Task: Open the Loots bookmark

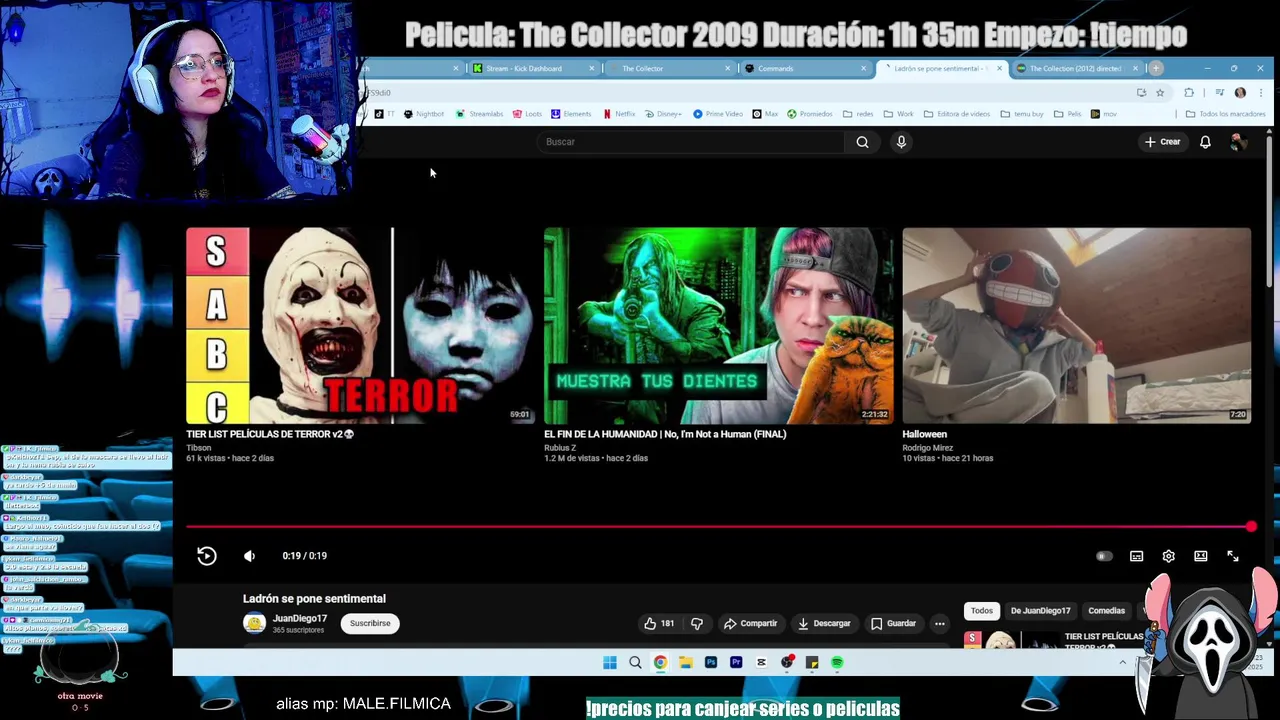Action: click(527, 114)
